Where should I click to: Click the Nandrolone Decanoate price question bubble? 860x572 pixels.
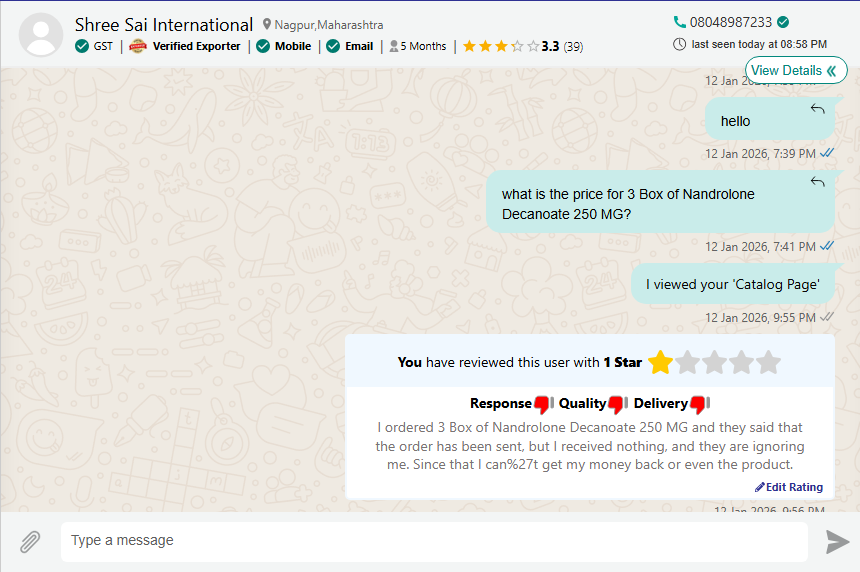point(660,201)
